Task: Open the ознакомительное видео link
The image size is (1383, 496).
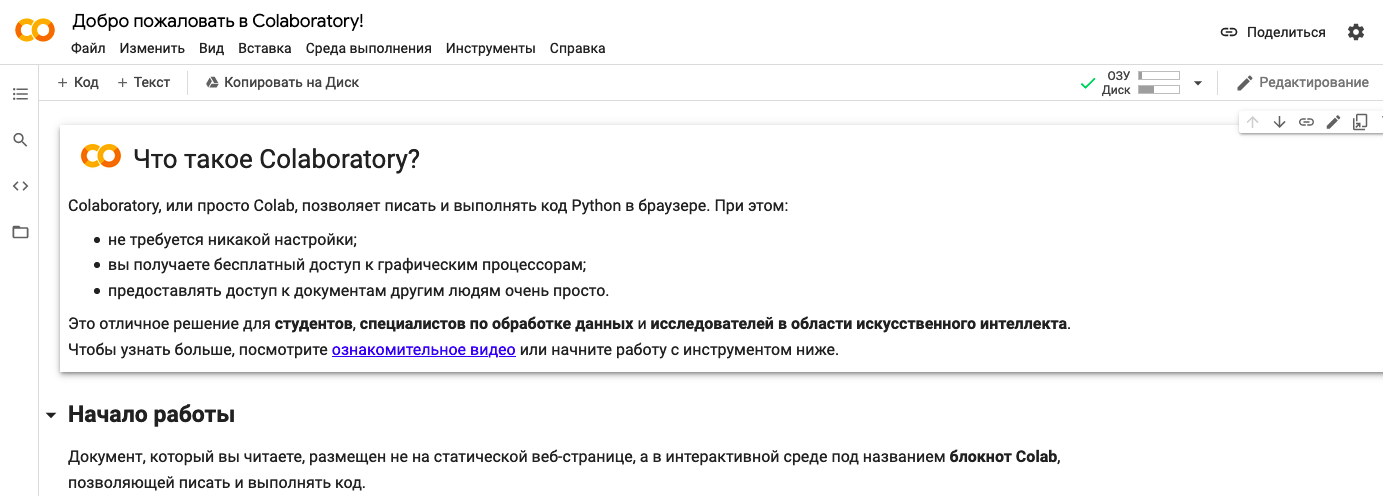Action: point(424,350)
